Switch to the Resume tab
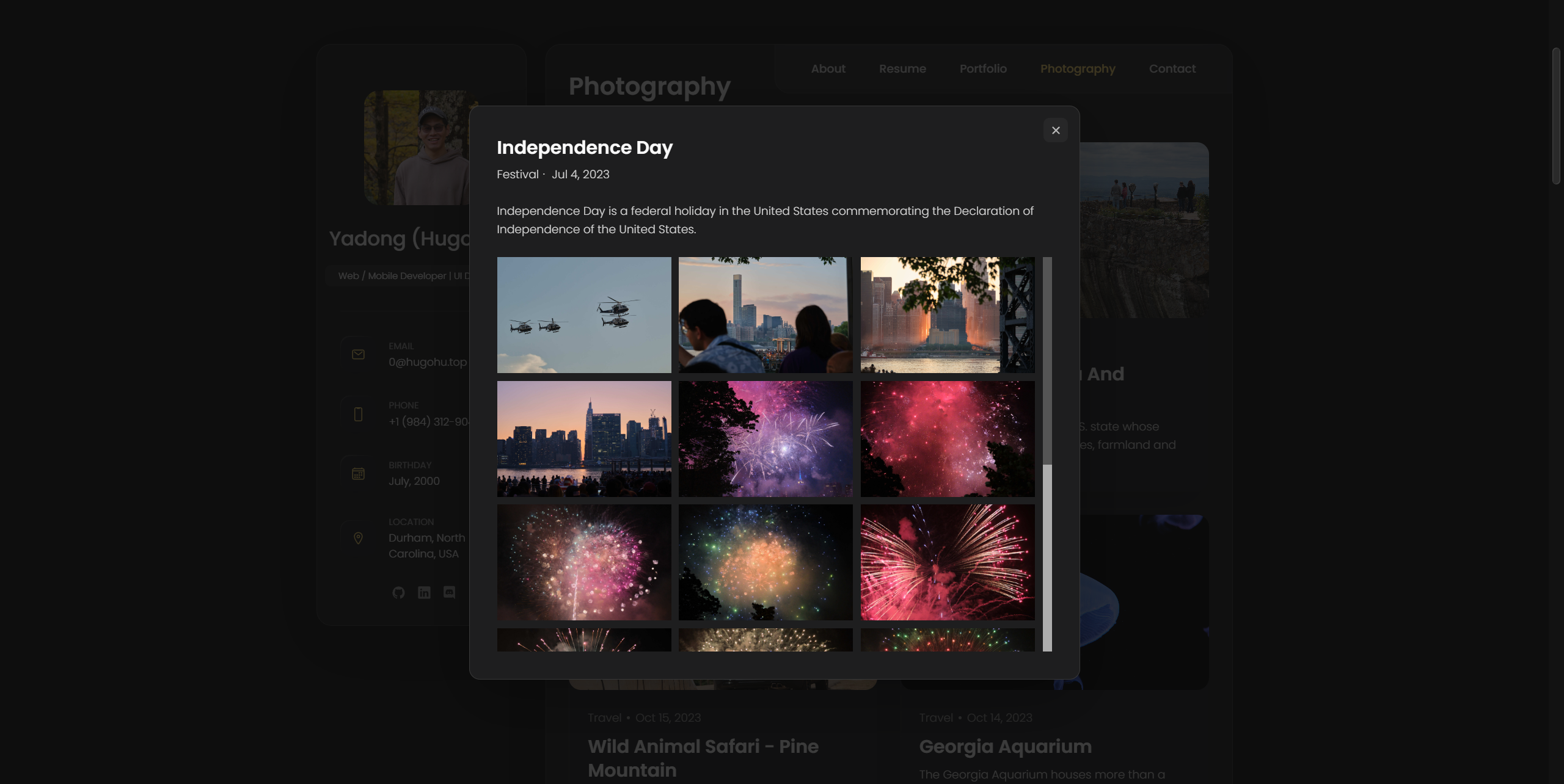 click(902, 68)
